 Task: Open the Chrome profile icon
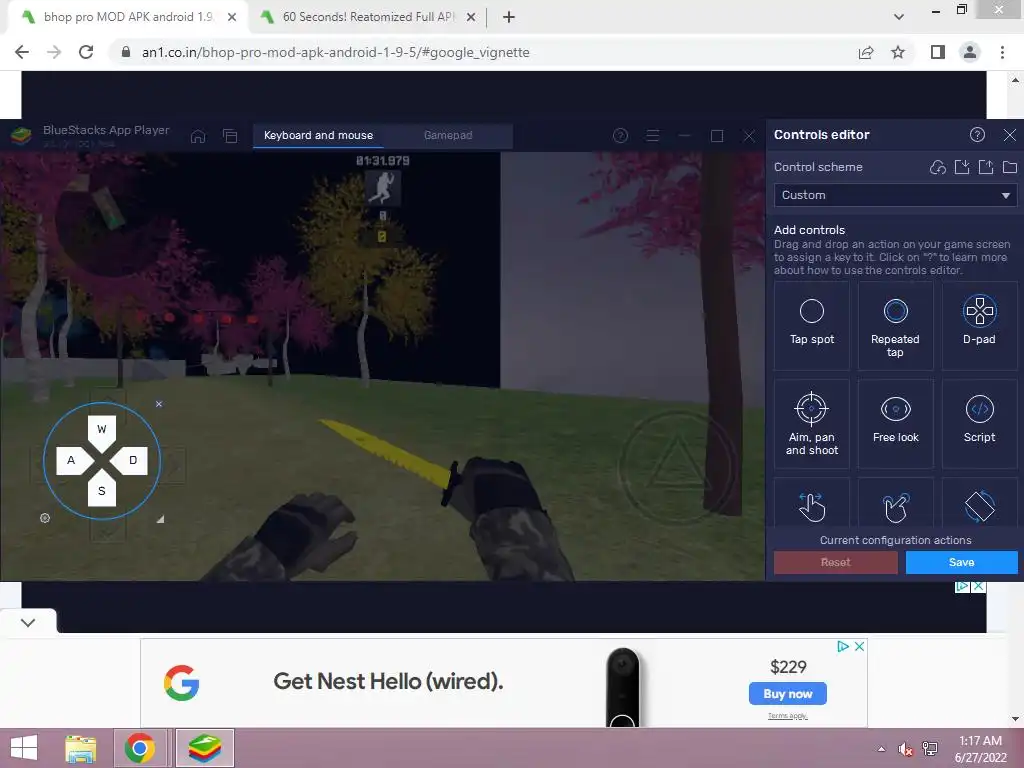pos(970,52)
